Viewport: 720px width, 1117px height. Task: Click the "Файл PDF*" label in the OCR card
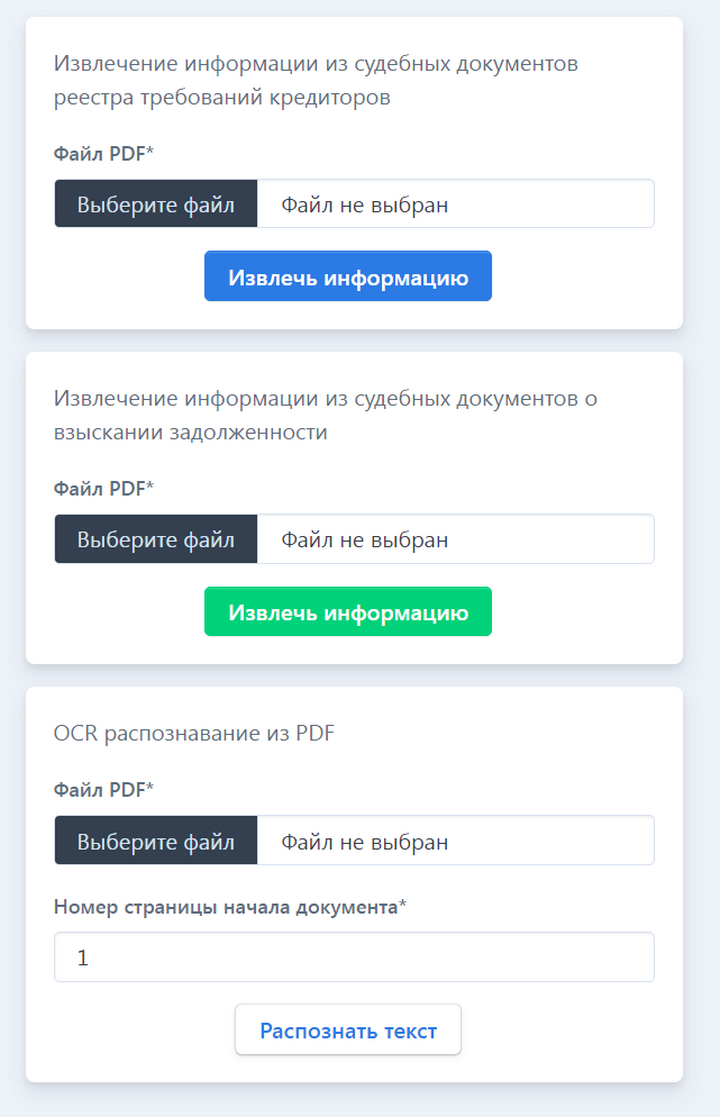click(x=104, y=790)
